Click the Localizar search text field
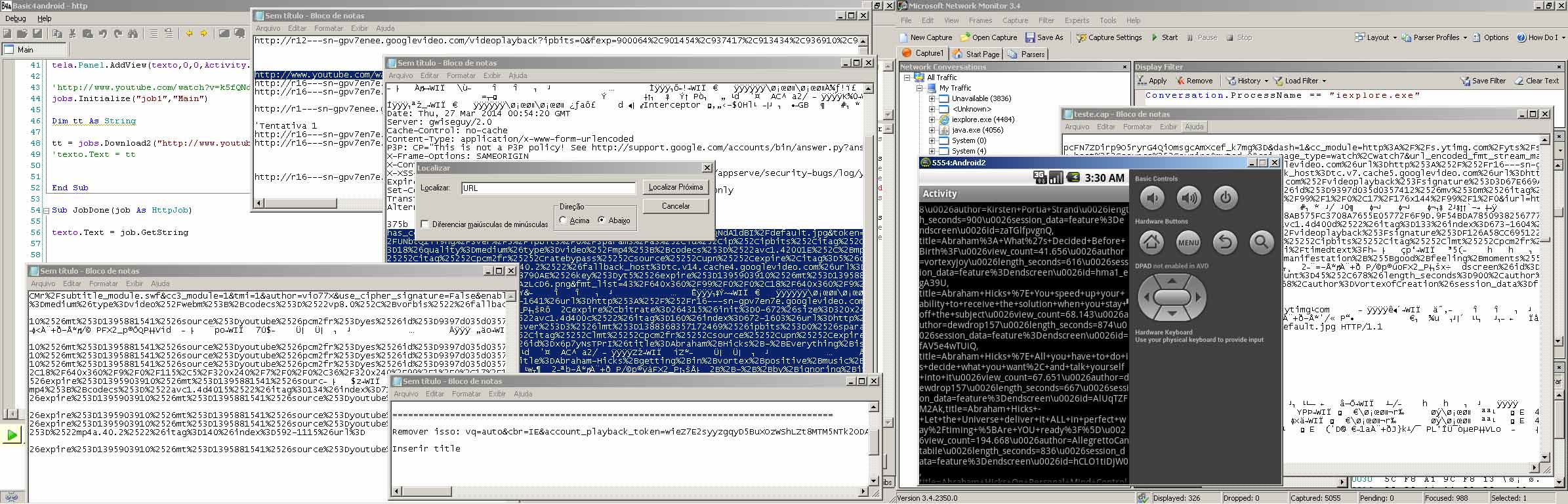This screenshot has height=504, width=1568. point(548,188)
